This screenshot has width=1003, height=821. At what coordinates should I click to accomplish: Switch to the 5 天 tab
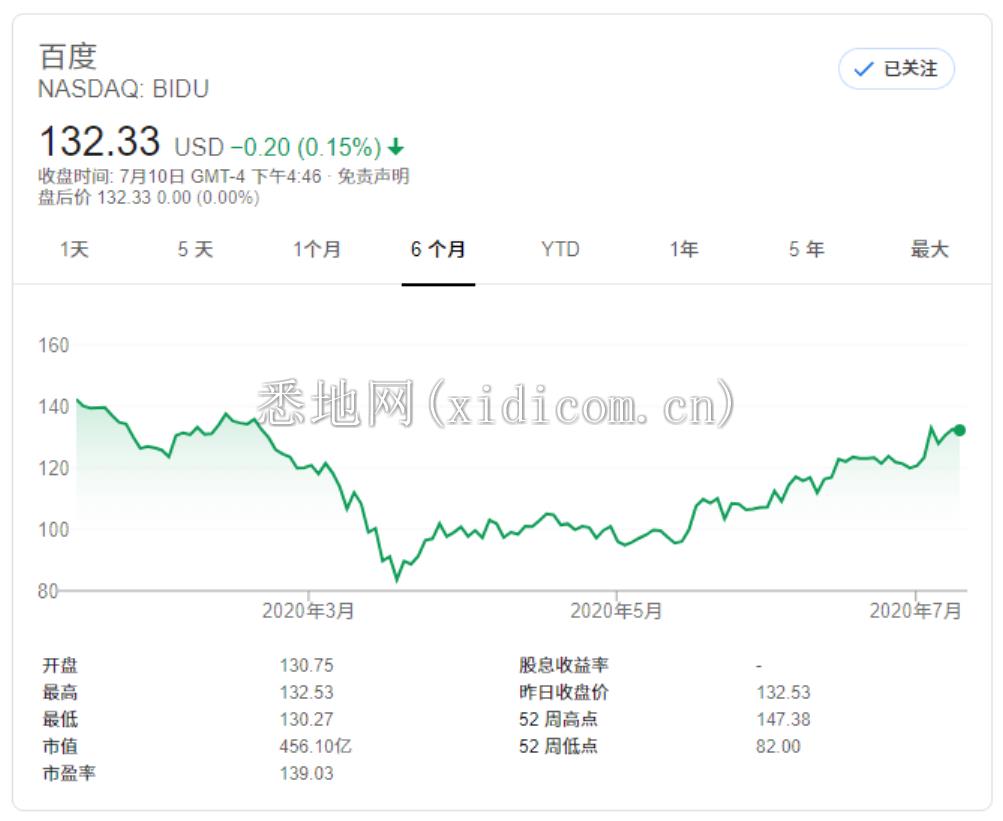[x=196, y=249]
